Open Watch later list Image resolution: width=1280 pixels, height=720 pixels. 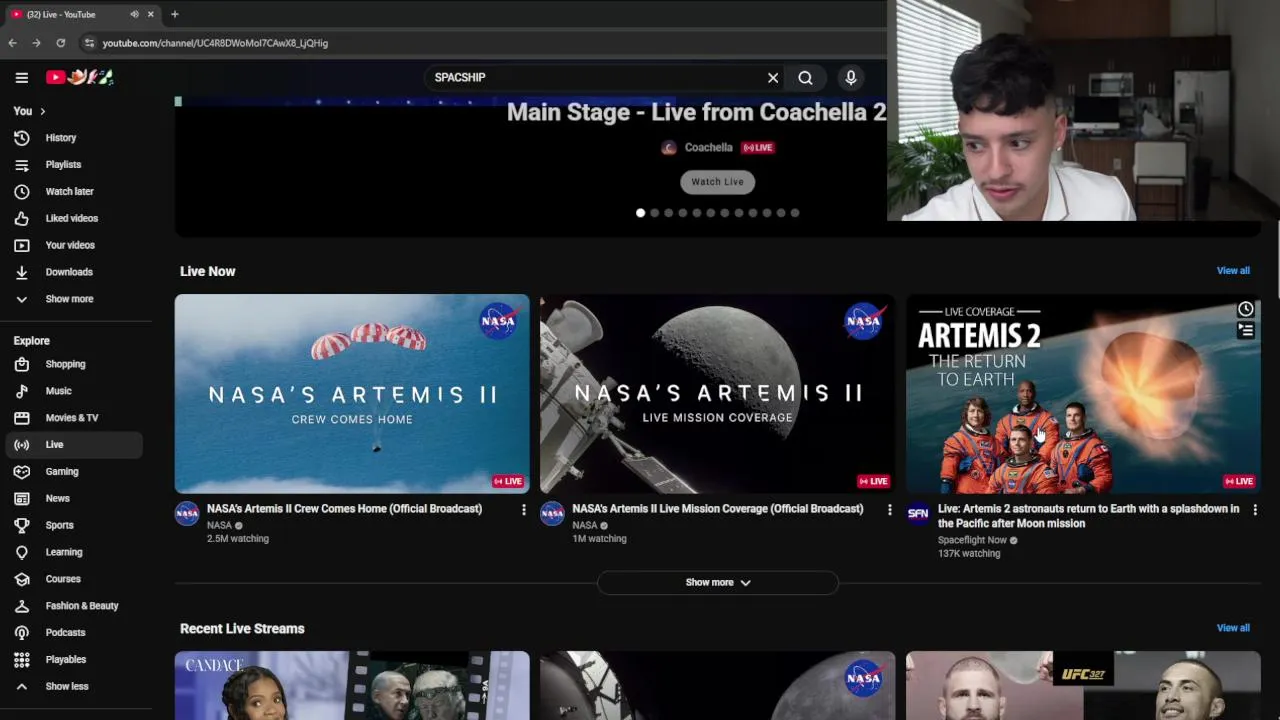[73, 192]
